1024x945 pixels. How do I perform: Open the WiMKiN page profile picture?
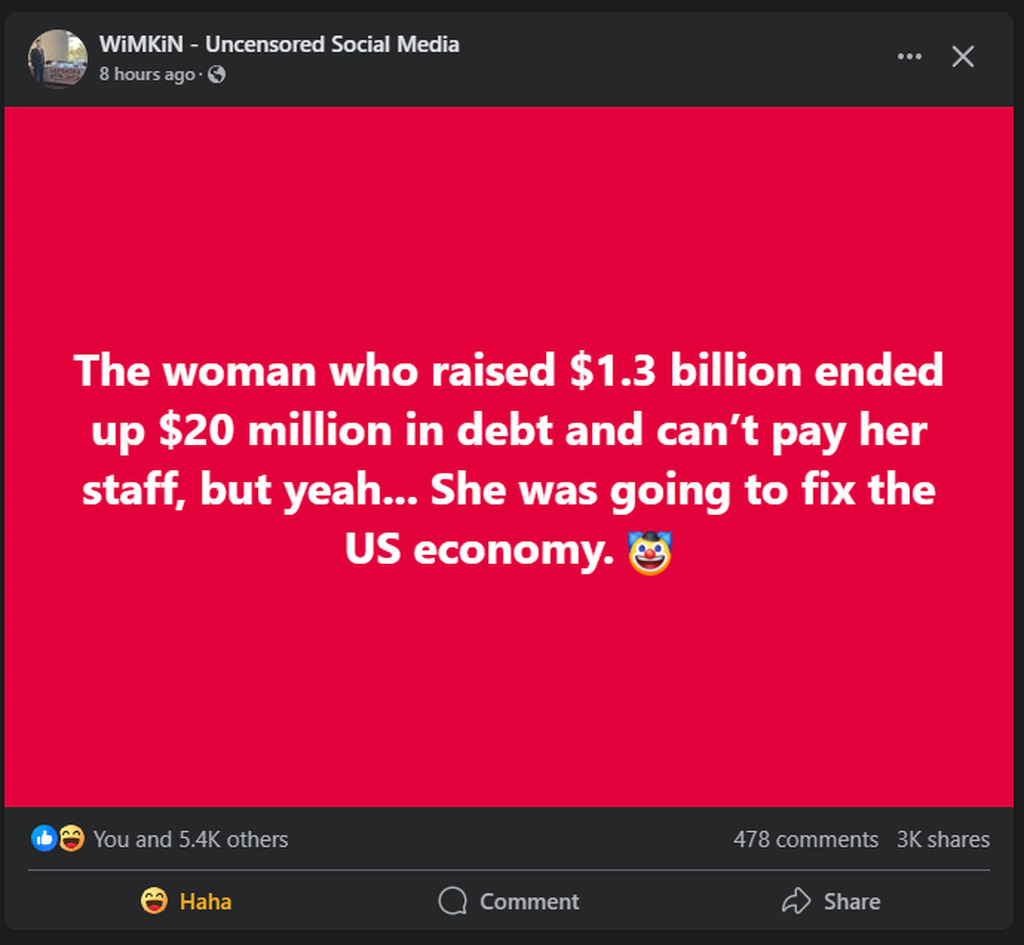[x=57, y=58]
